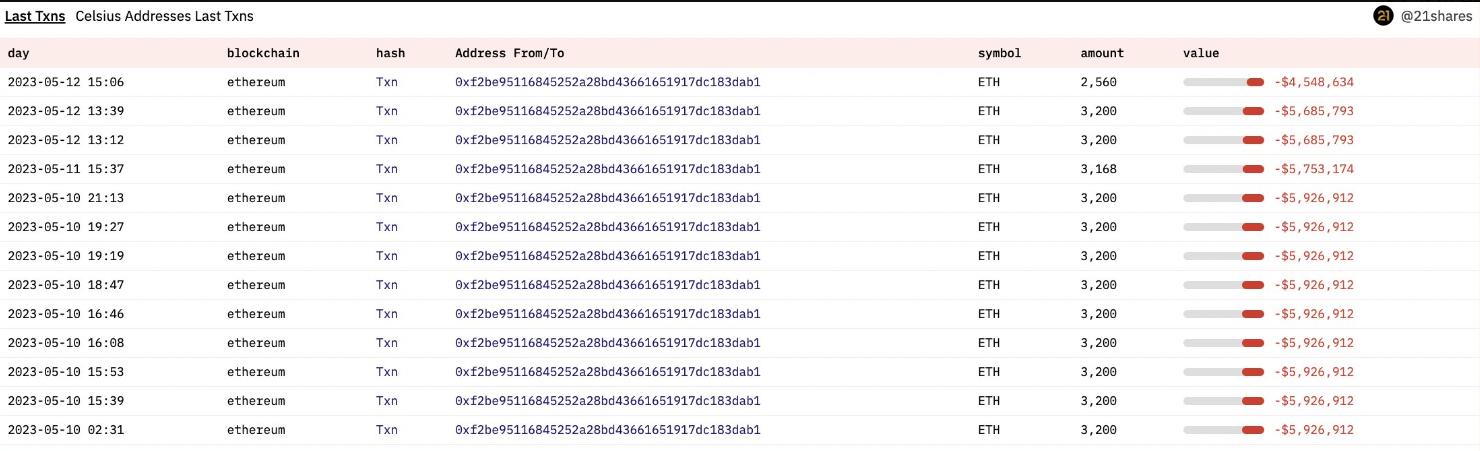Viewport: 1480px width, 451px height.
Task: Click the value bar for -$5,753,174
Action: [x=1224, y=169]
